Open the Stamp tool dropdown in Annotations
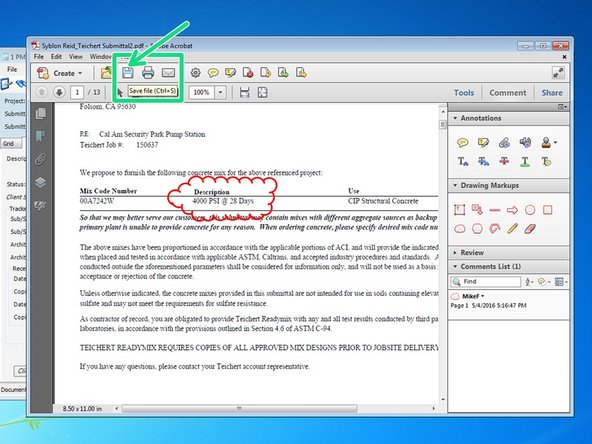592x444 pixels. 555,143
